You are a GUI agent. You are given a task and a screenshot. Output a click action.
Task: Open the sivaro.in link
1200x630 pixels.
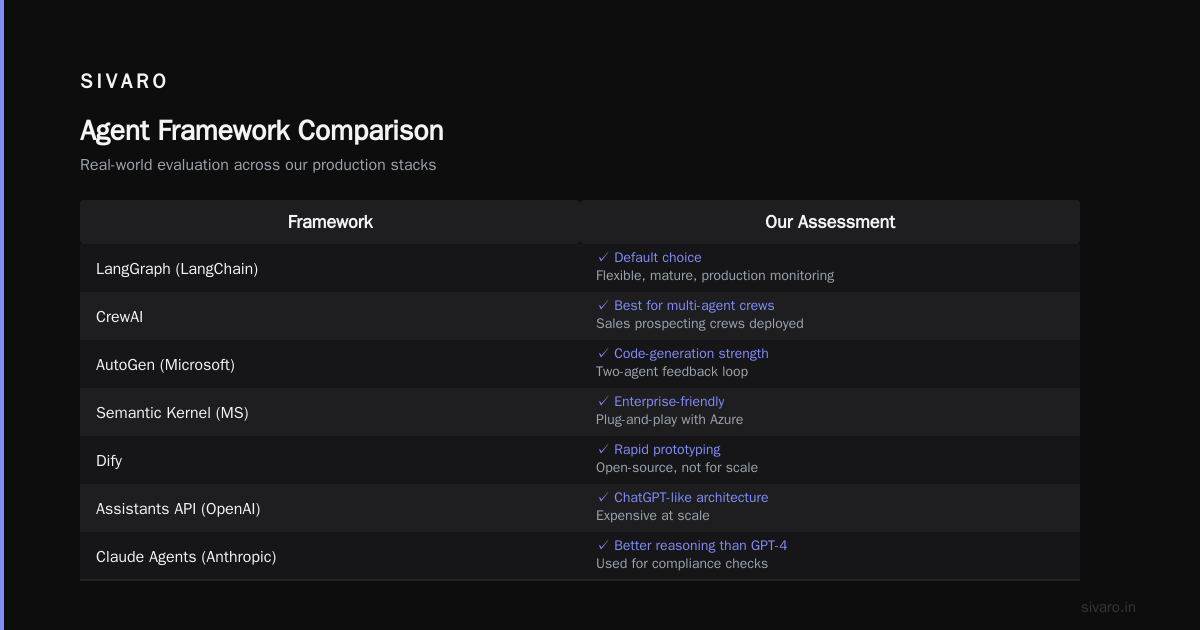[x=1108, y=607]
